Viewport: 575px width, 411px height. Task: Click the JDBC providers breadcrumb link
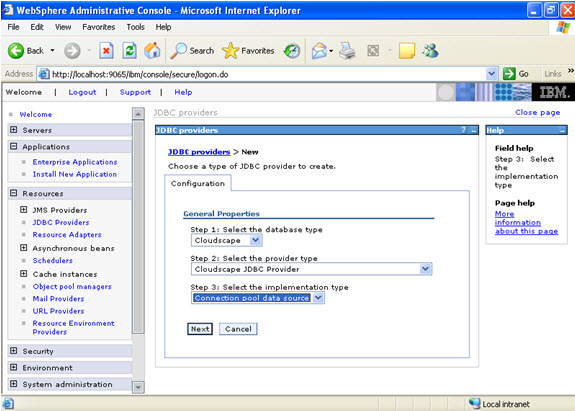(199, 152)
